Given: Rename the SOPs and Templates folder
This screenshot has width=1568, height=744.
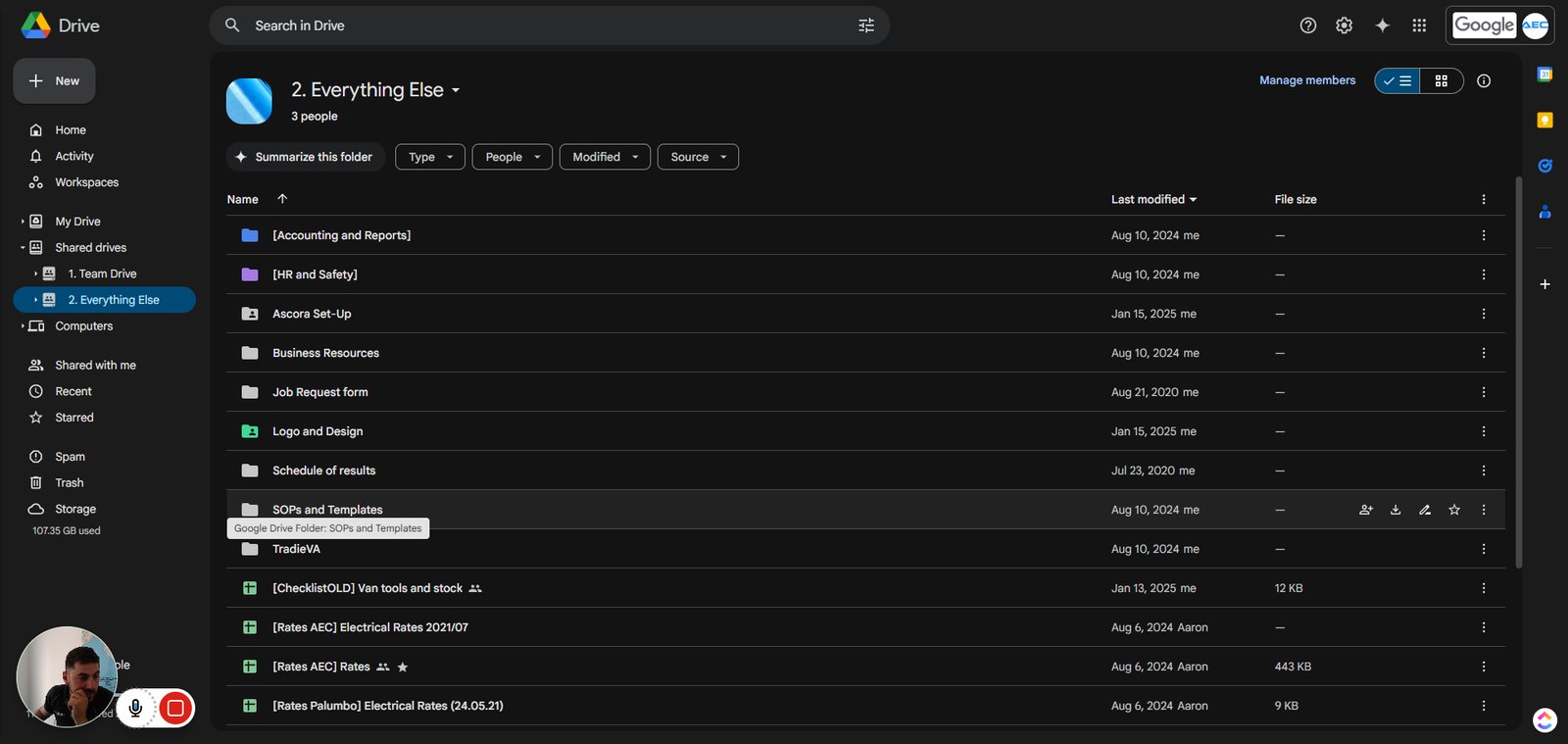Looking at the screenshot, I should 1425,510.
